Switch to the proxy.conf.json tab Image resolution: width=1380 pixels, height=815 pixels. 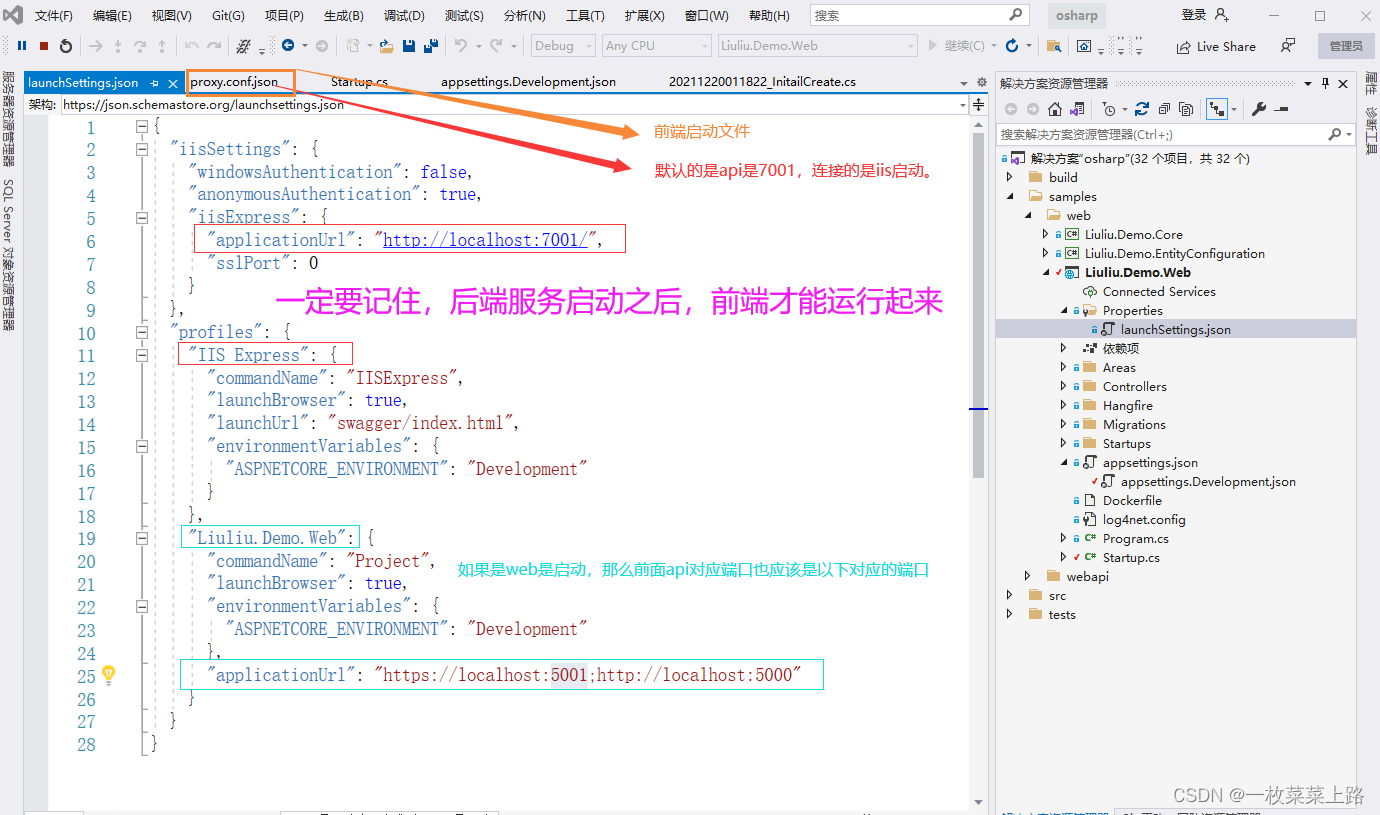click(234, 82)
